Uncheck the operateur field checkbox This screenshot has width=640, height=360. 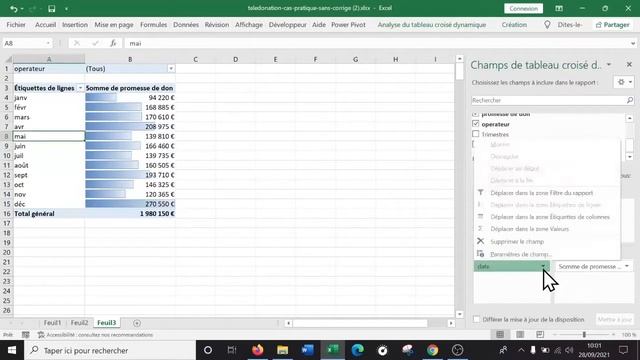[x=476, y=124]
